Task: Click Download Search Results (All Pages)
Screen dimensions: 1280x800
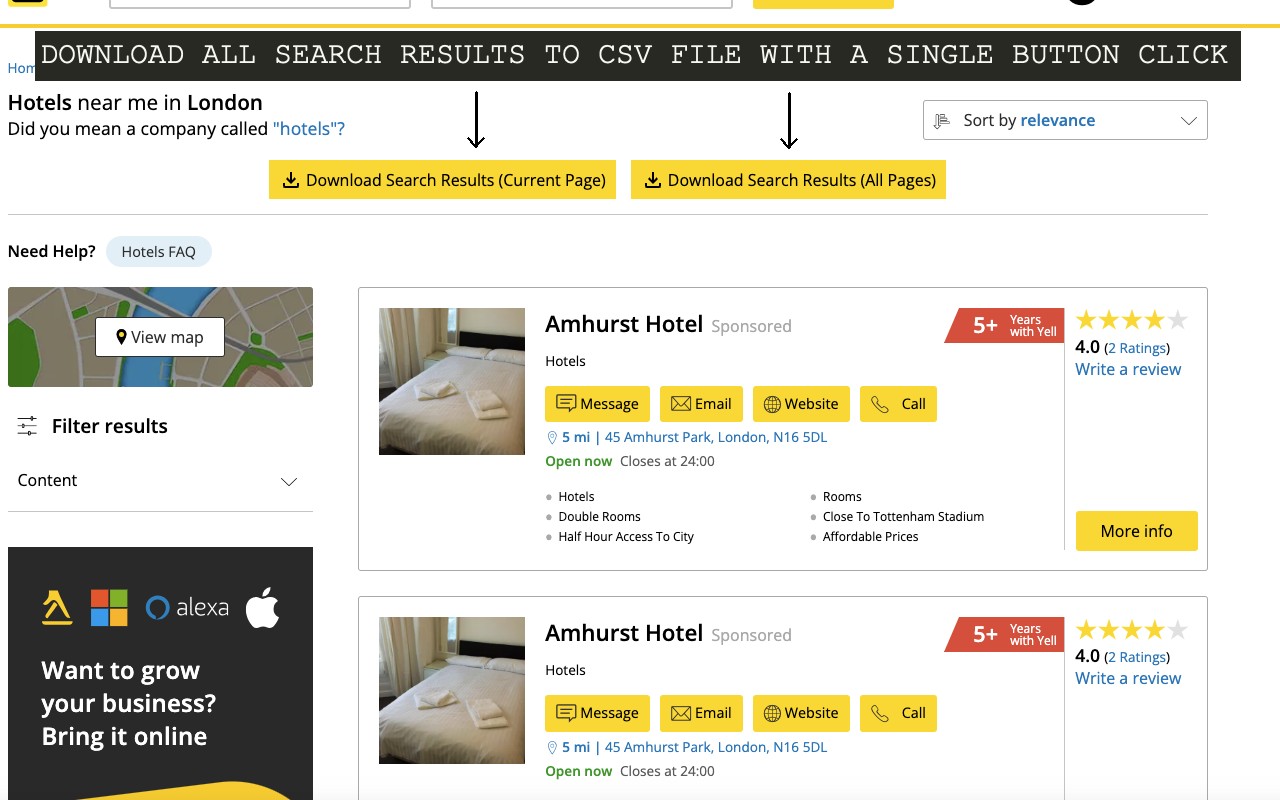Action: pos(788,180)
